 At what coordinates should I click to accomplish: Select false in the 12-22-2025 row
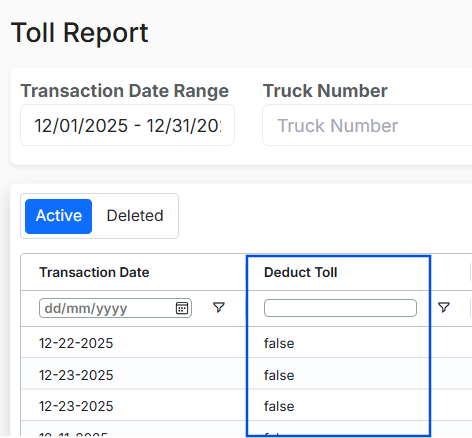[x=279, y=343]
